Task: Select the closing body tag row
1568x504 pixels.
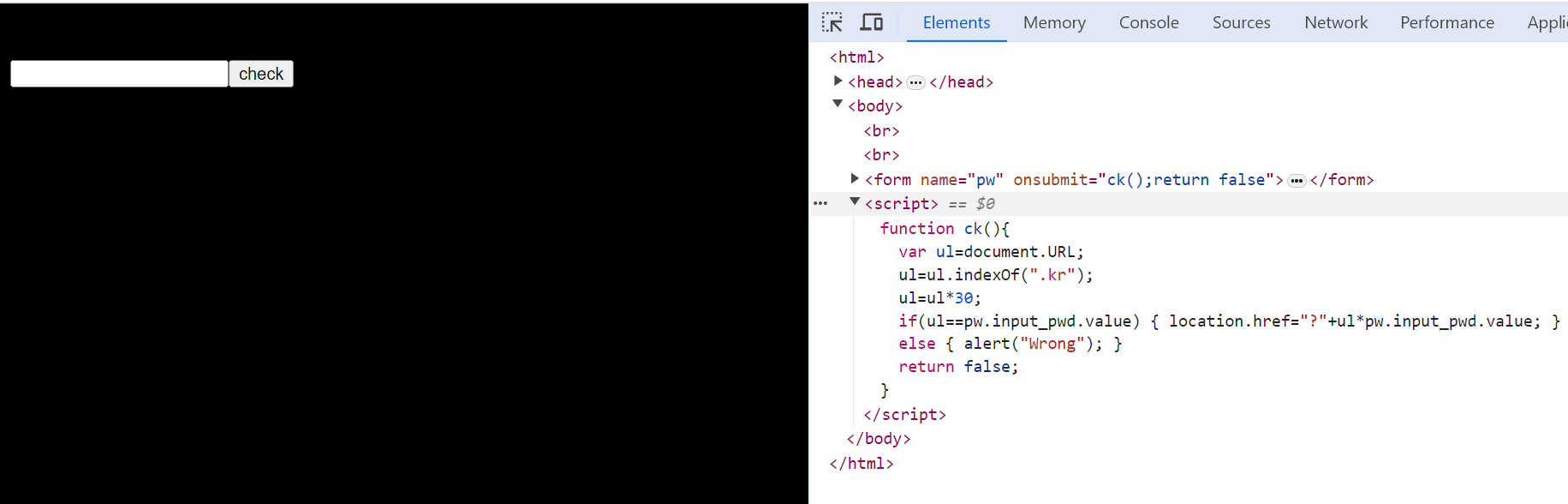Action: pos(879,439)
